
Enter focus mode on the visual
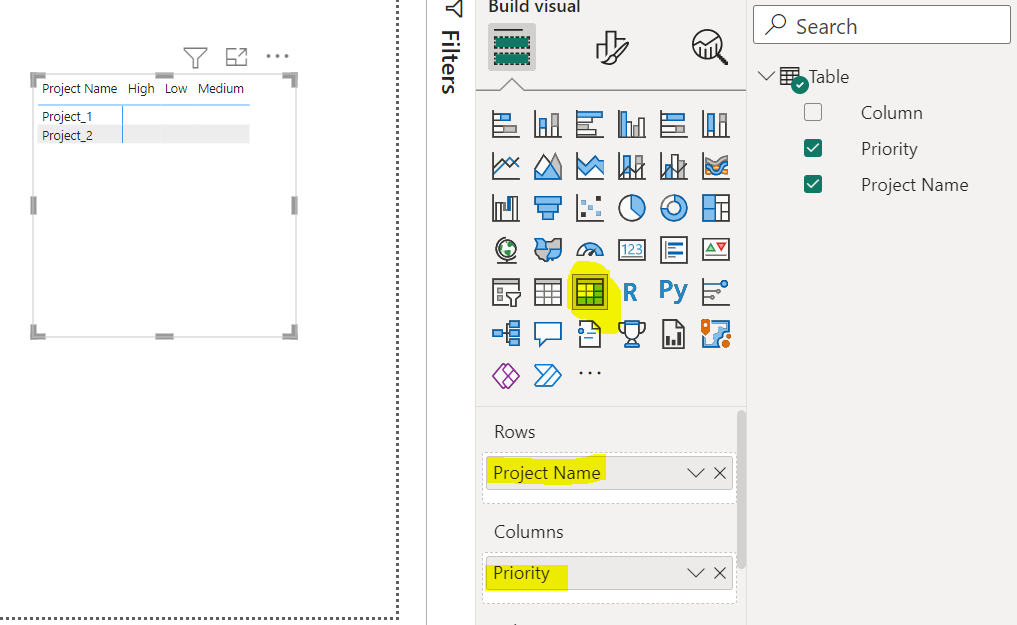click(x=236, y=57)
